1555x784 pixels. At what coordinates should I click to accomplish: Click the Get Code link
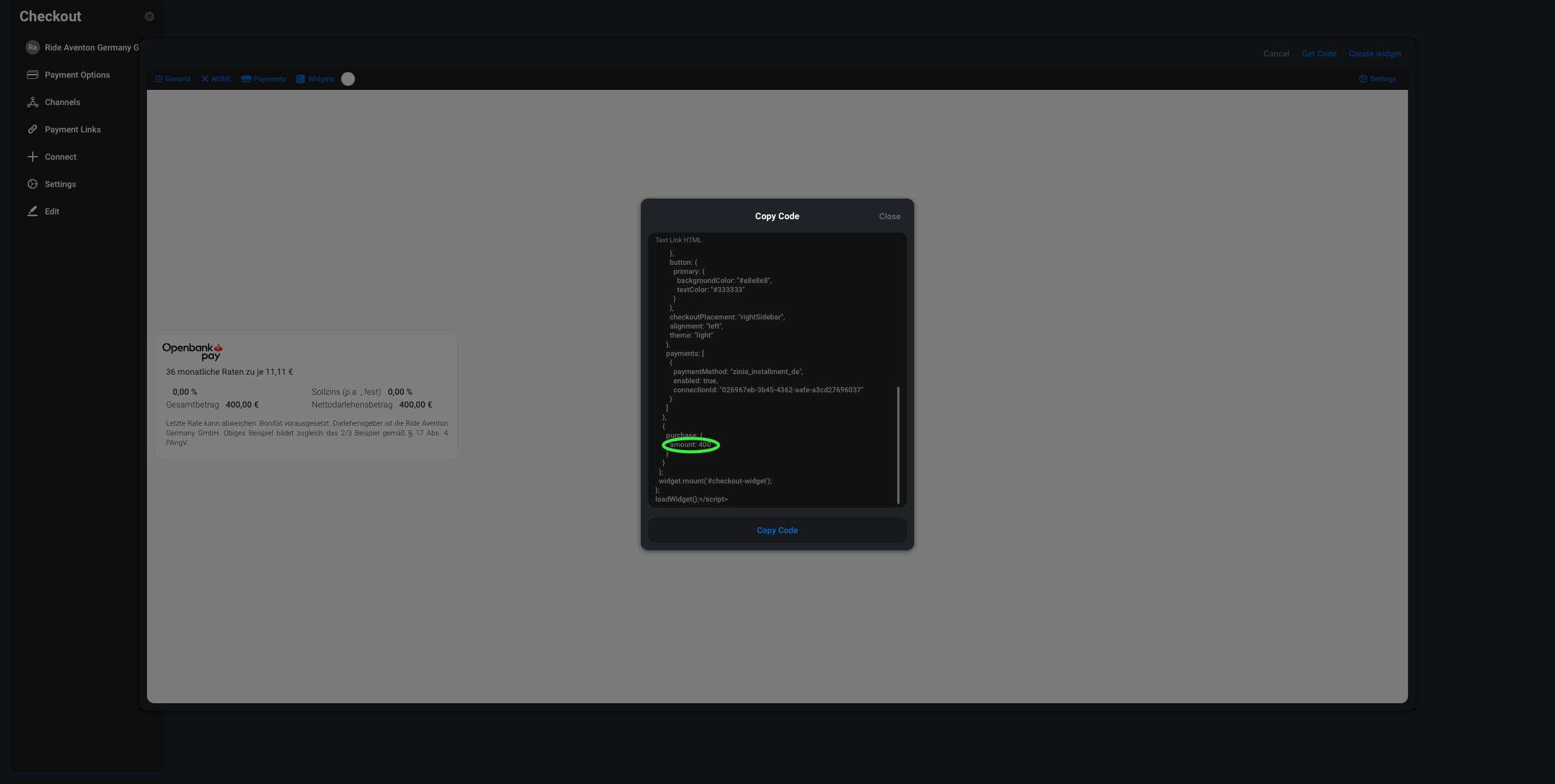click(x=1319, y=53)
